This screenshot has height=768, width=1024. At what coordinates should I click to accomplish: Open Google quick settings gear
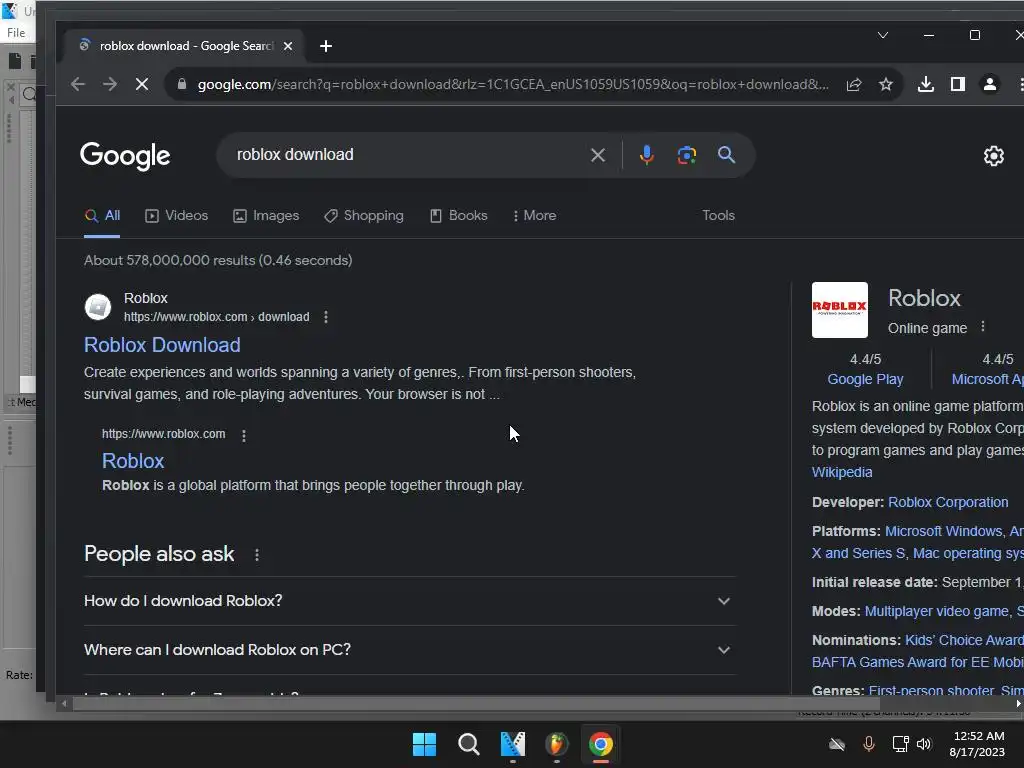(993, 155)
